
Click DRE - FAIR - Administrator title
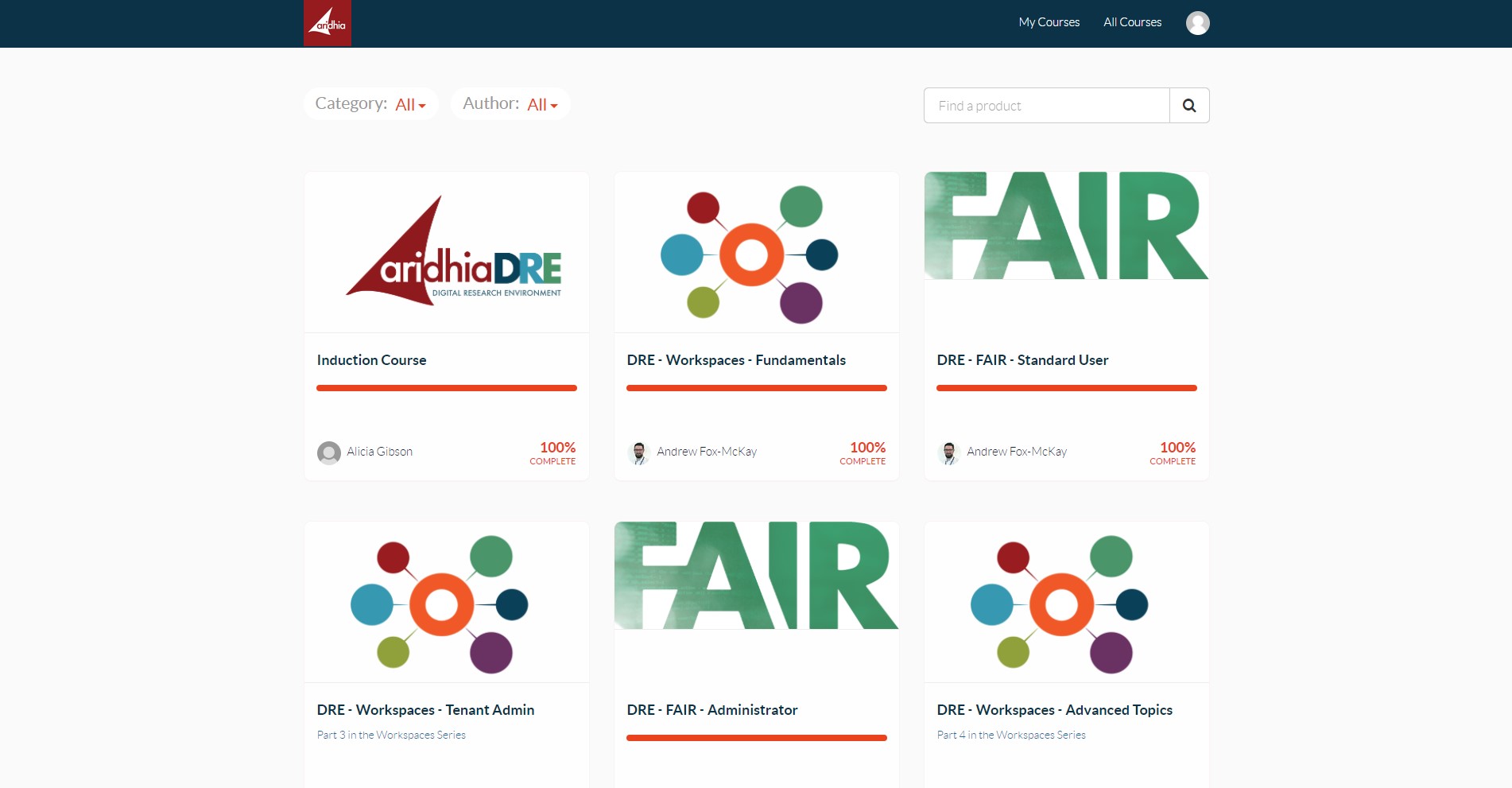[x=711, y=710]
